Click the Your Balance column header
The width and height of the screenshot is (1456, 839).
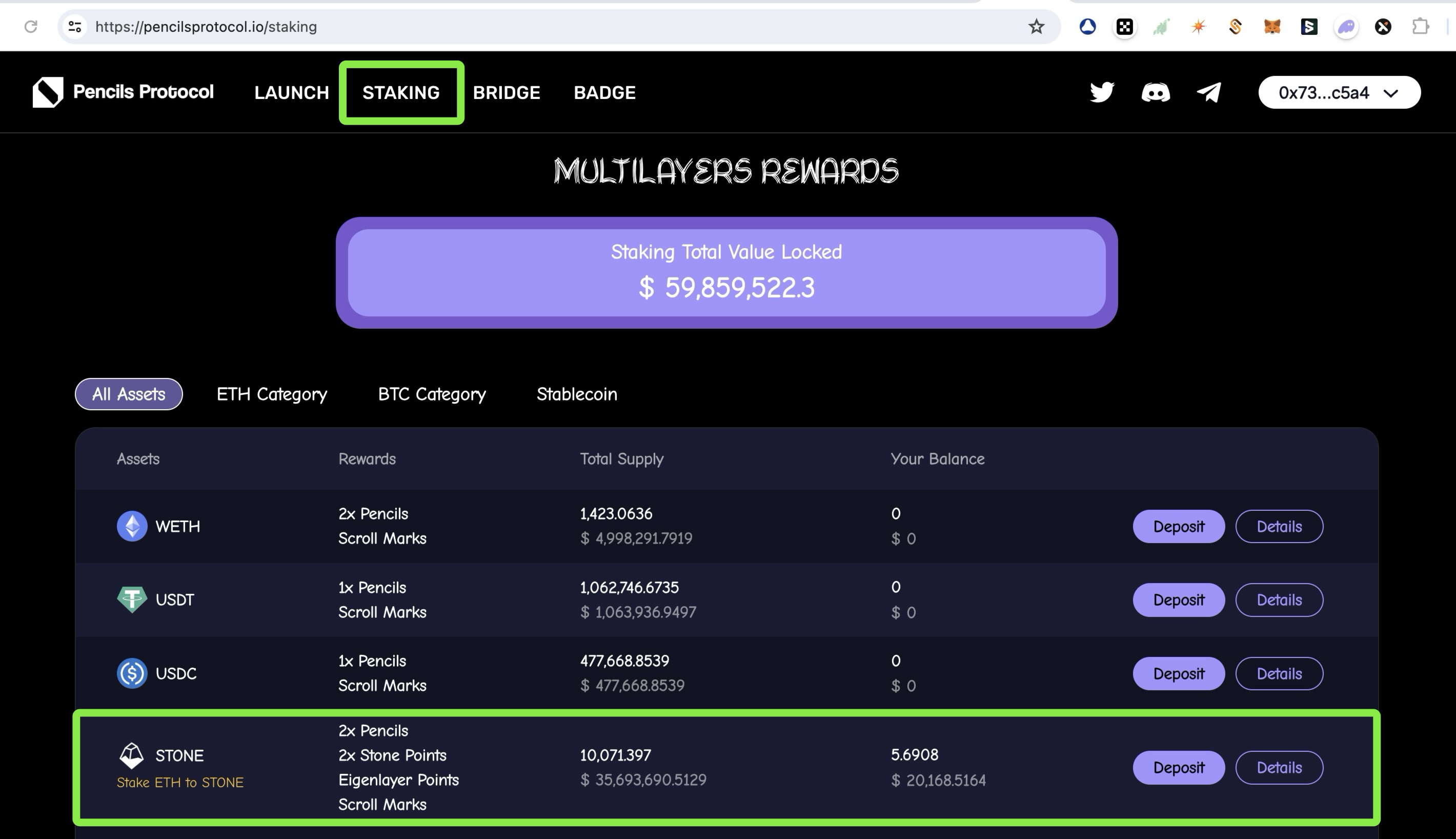pyautogui.click(x=937, y=458)
